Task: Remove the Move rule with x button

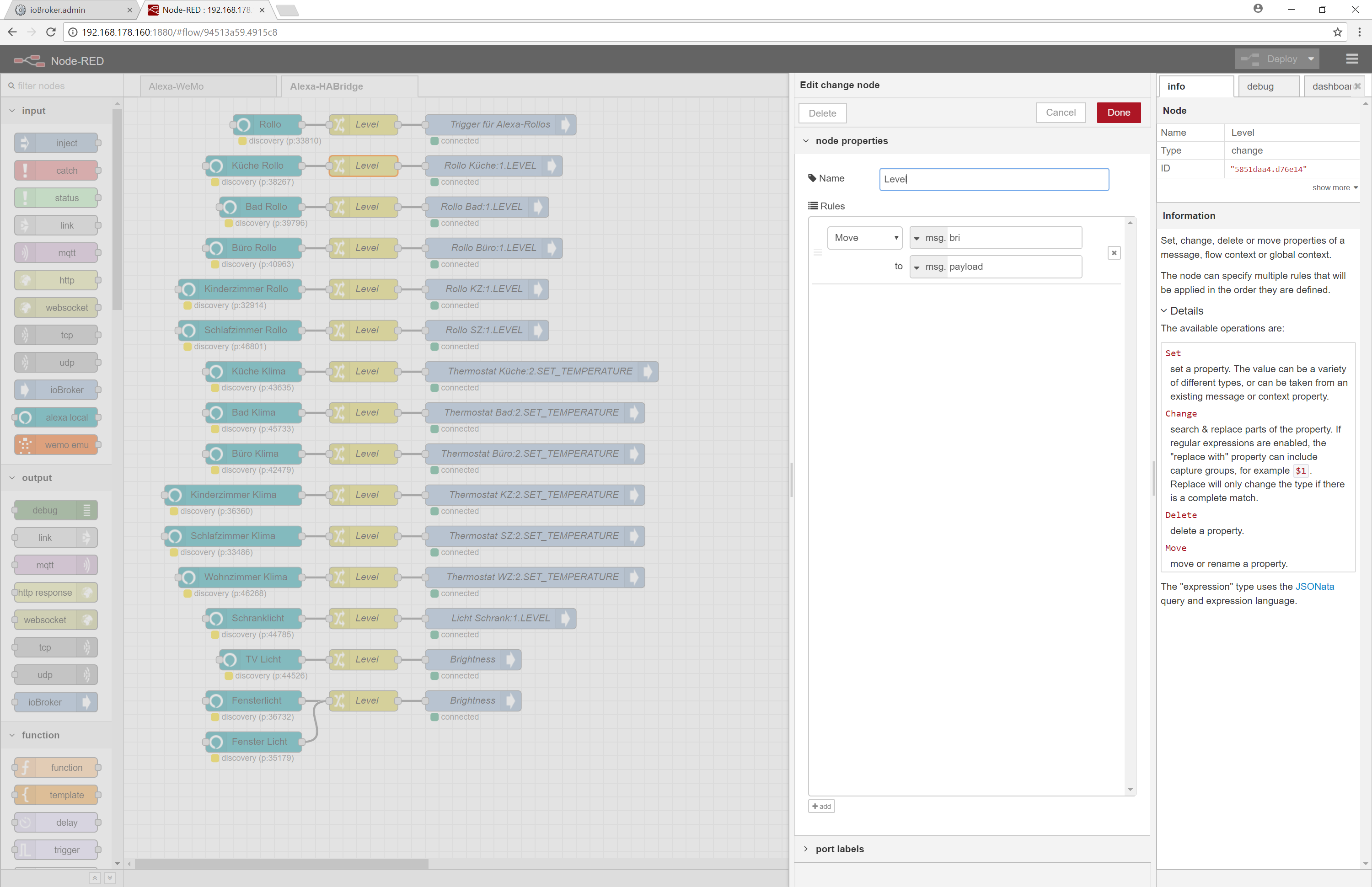Action: [1114, 253]
